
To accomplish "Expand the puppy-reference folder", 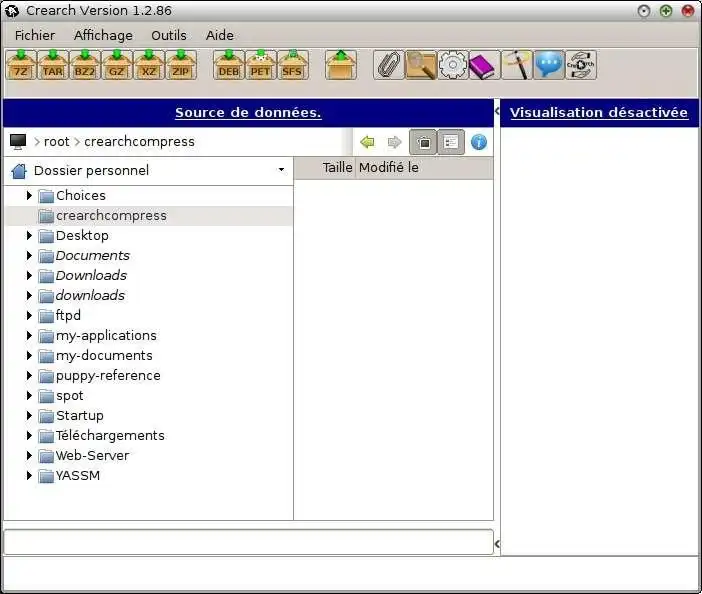I will [29, 376].
